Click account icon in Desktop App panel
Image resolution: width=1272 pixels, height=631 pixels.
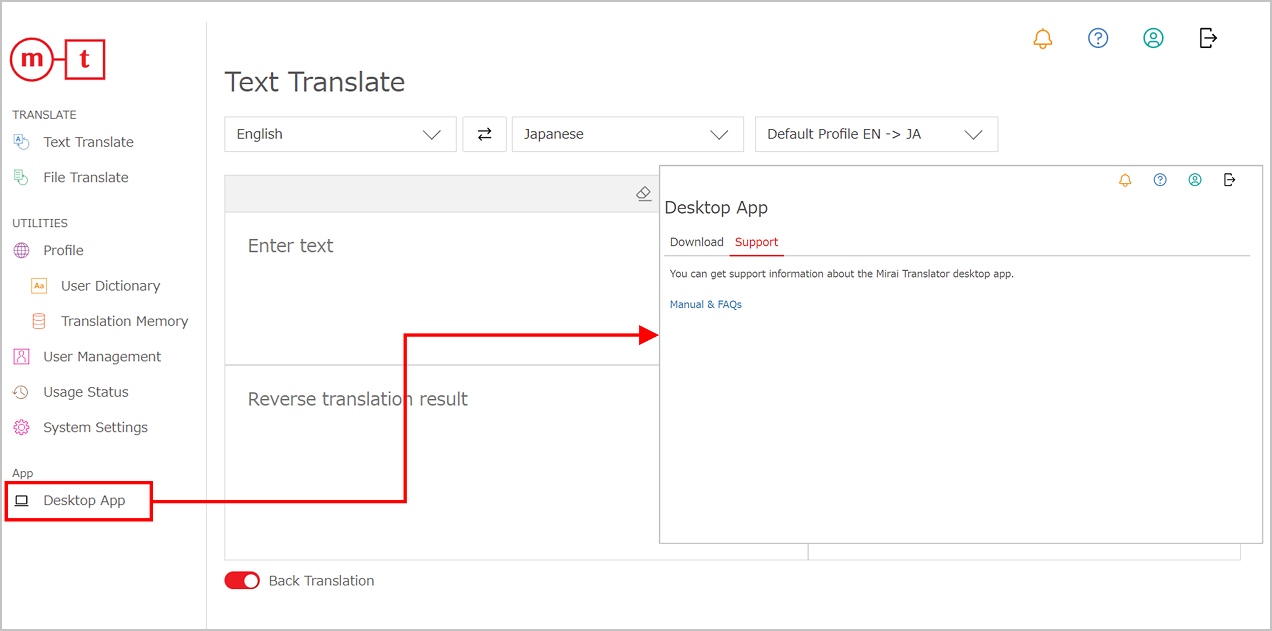point(1195,180)
